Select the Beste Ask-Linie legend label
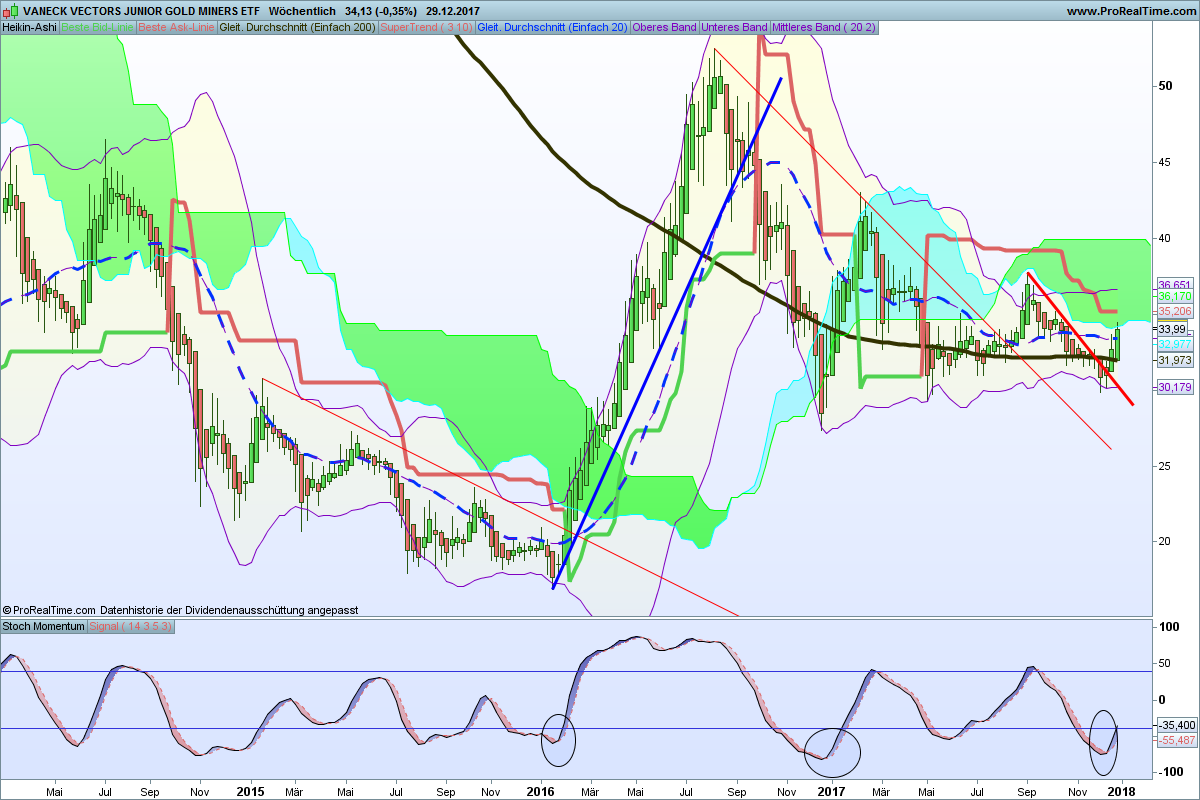This screenshot has height=800, width=1200. click(176, 27)
